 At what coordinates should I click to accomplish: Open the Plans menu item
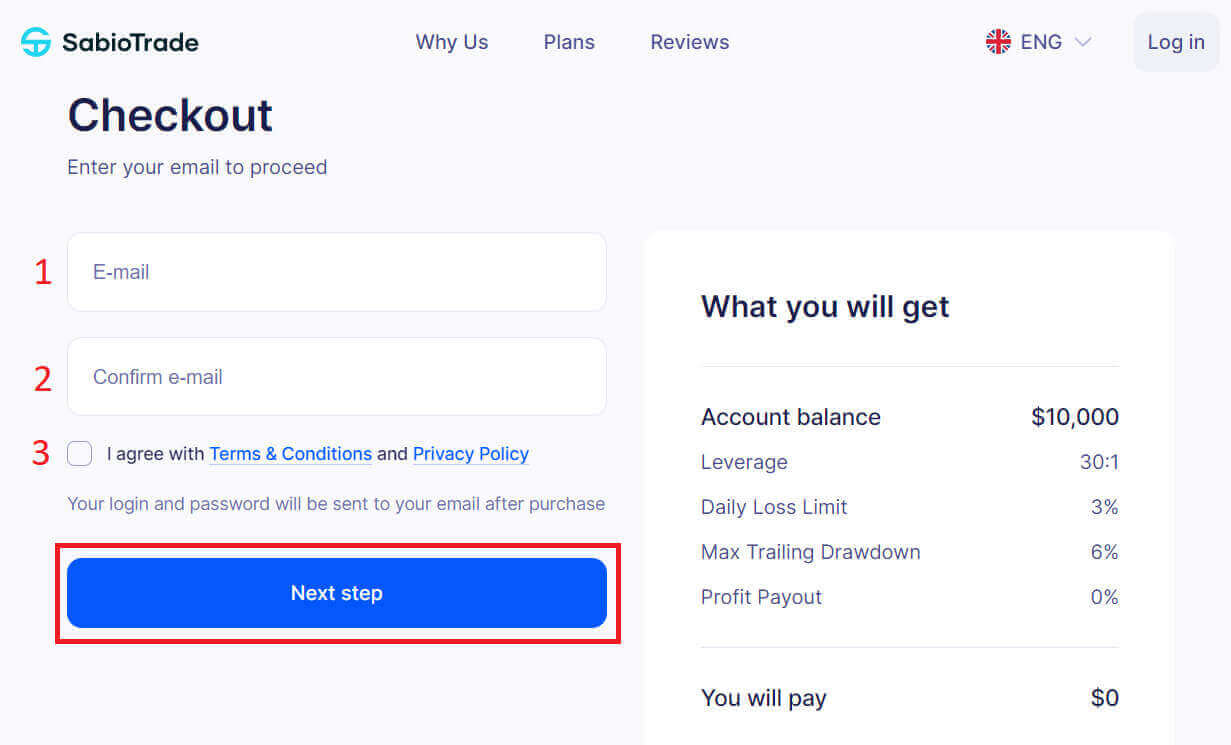click(568, 42)
